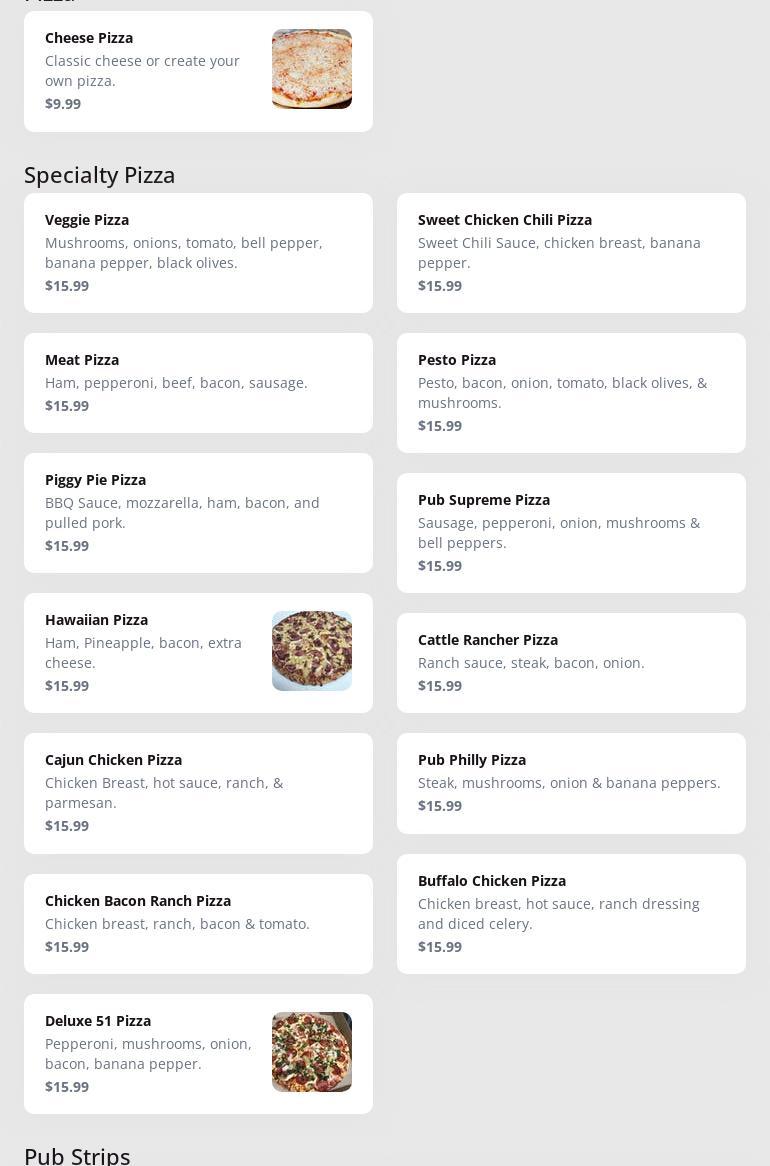
Task: Click the Hawaiian Pizza photo thumbnail
Action: coord(311,651)
